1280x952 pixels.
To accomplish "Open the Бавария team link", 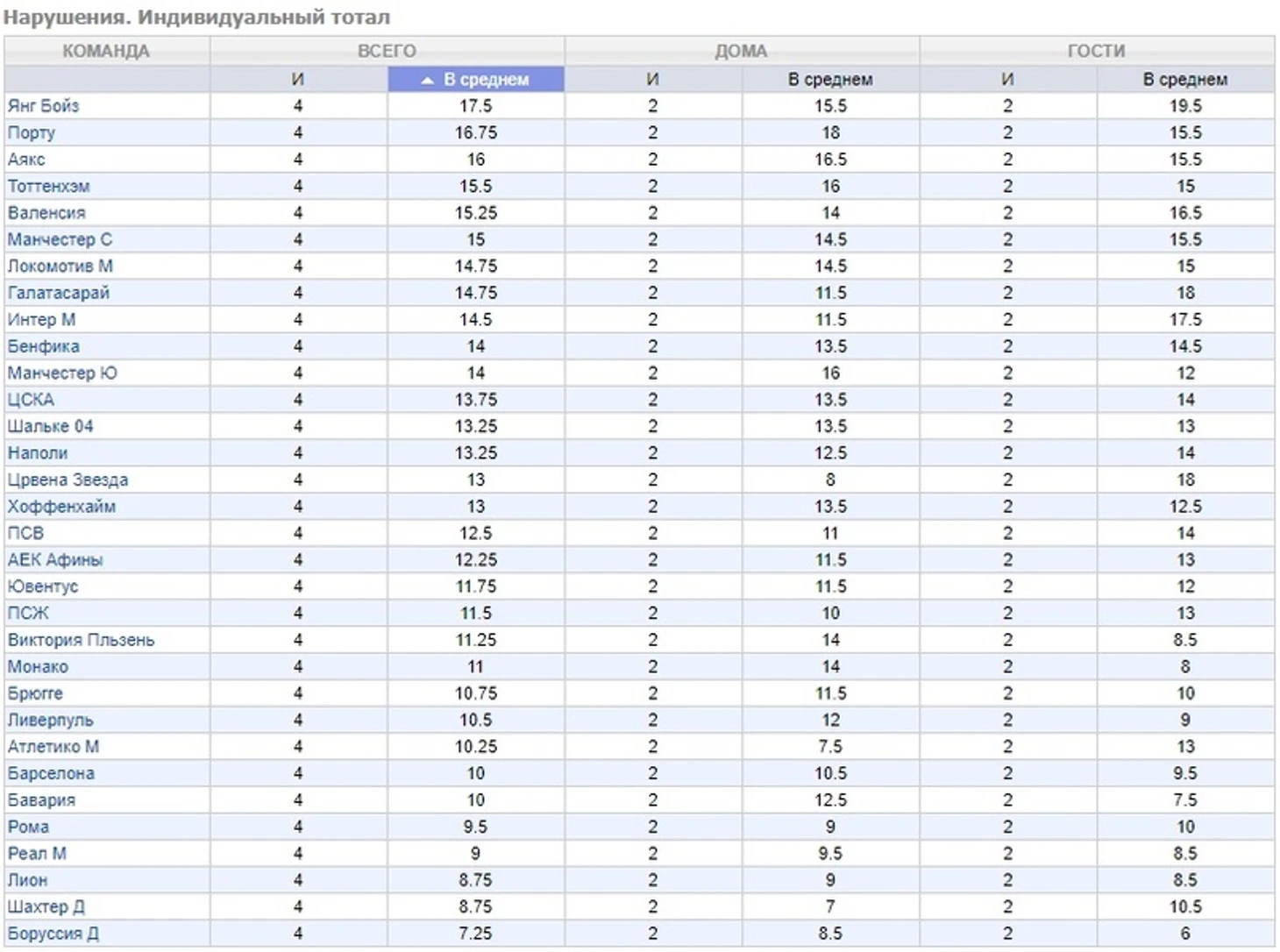I will 41,800.
